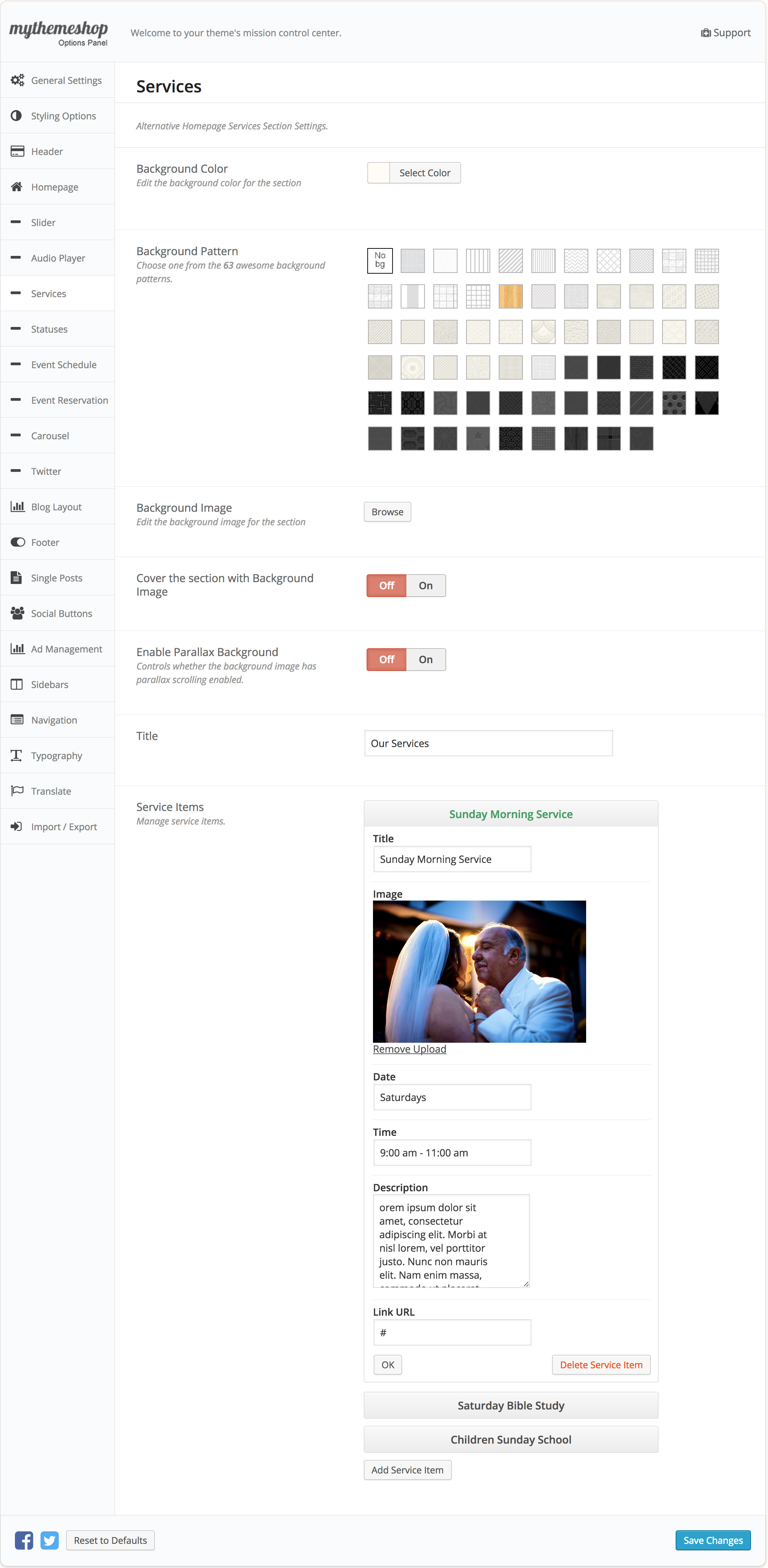Click the Save Changes button
The height and width of the screenshot is (1568, 768).
tap(713, 1540)
